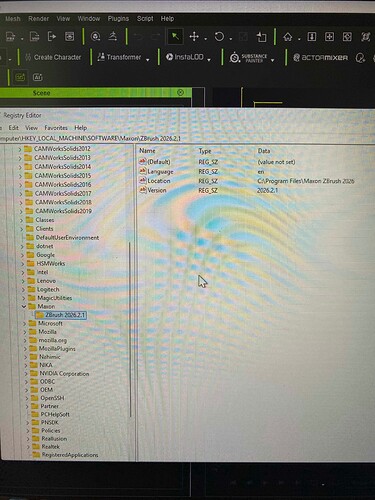Open the Edit menu in Registry Editor
The height and width of the screenshot is (500, 375).
coord(13,128)
